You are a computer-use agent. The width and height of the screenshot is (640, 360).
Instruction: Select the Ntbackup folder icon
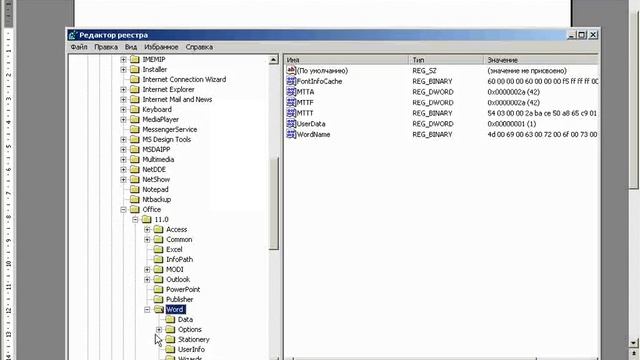tap(135, 200)
